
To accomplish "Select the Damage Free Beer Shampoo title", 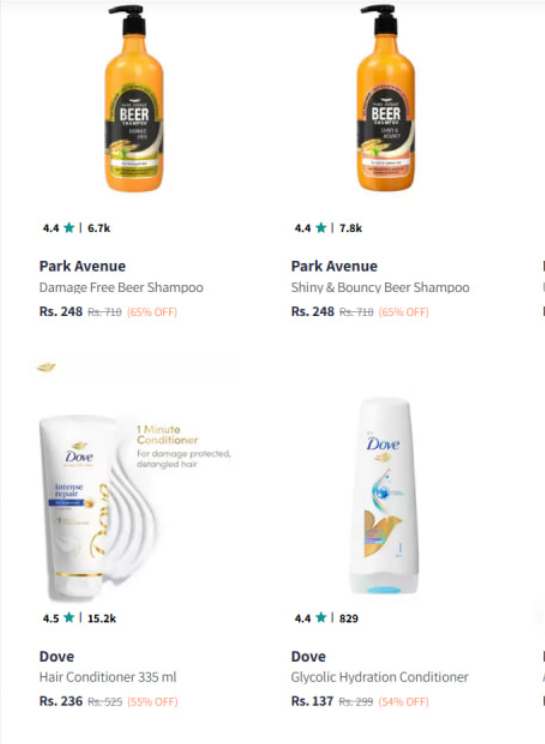I will (121, 288).
